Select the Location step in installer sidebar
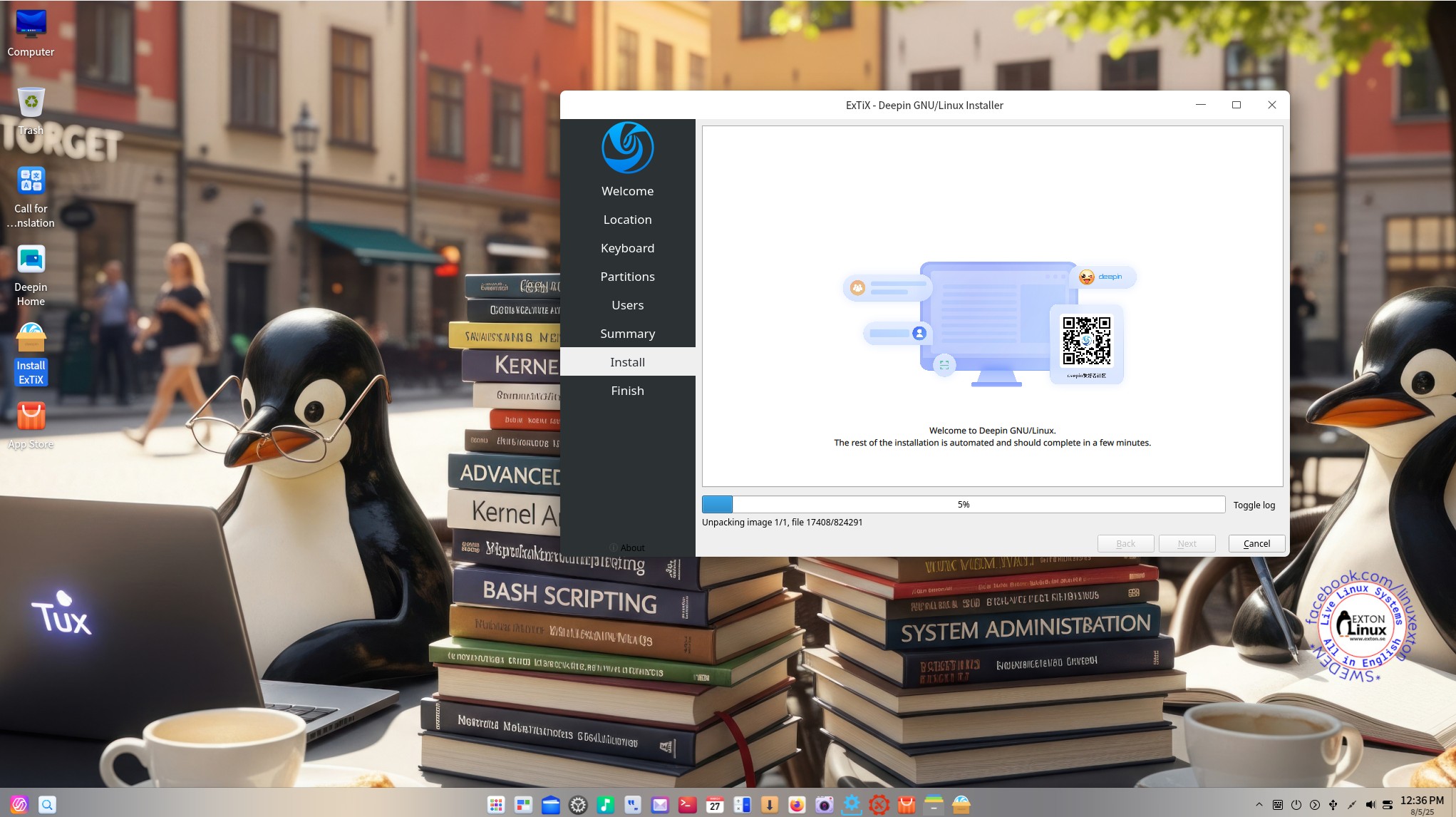Image resolution: width=1456 pixels, height=817 pixels. pyautogui.click(x=627, y=220)
